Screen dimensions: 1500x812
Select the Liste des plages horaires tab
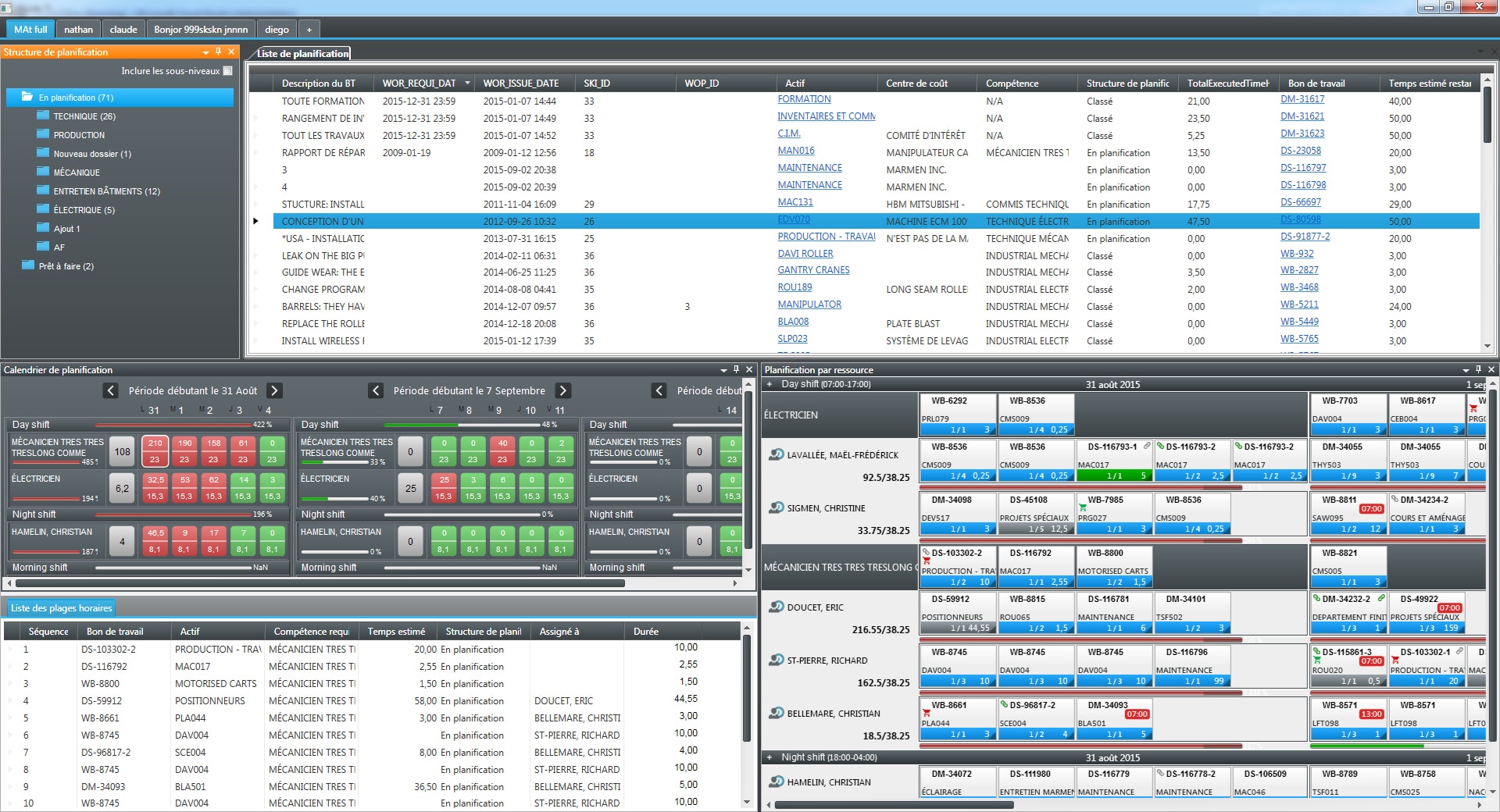point(62,608)
